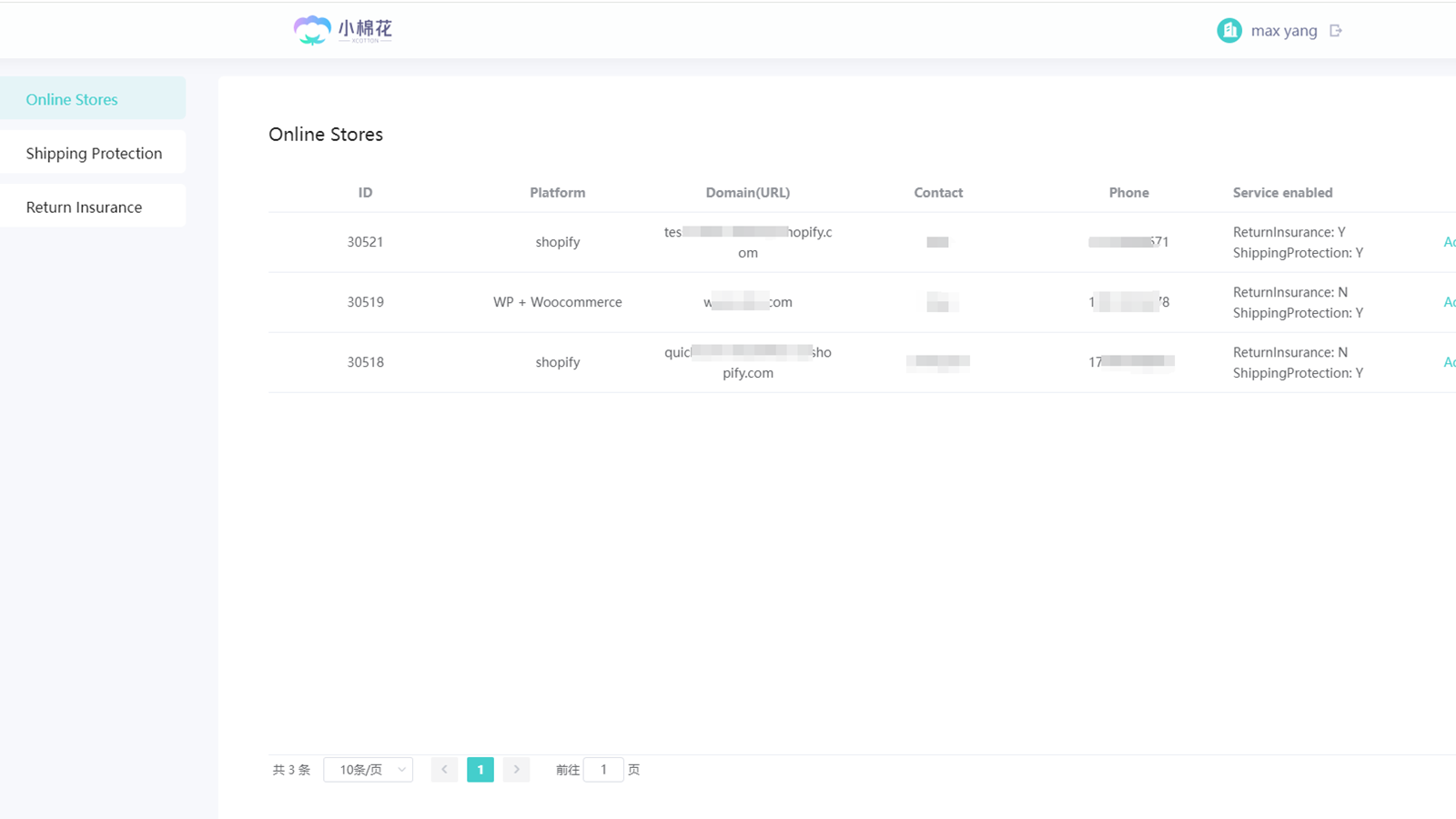The width and height of the screenshot is (1456, 819).
Task: Click WP + Woocommerce platform cell
Action: (557, 302)
